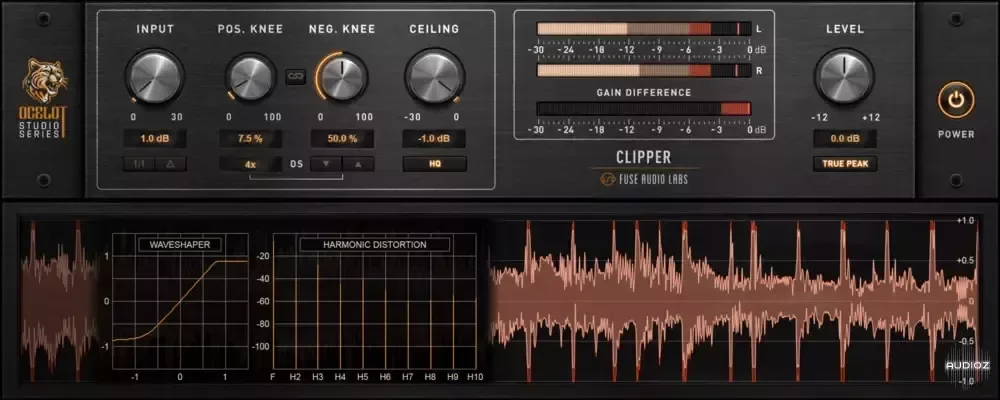Click the +1.0 waveform scale label

pyautogui.click(x=965, y=221)
